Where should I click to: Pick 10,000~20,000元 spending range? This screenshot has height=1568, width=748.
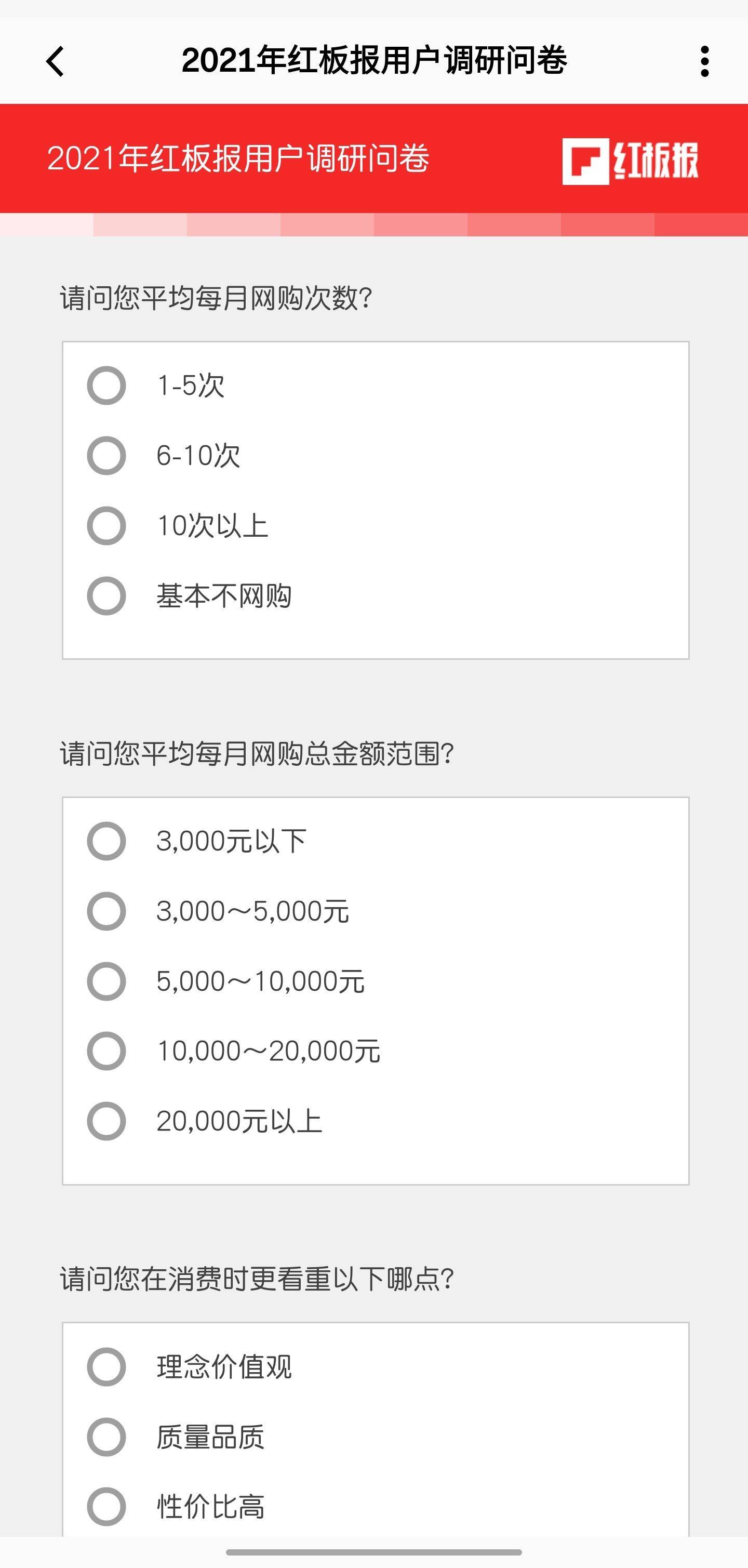106,1051
